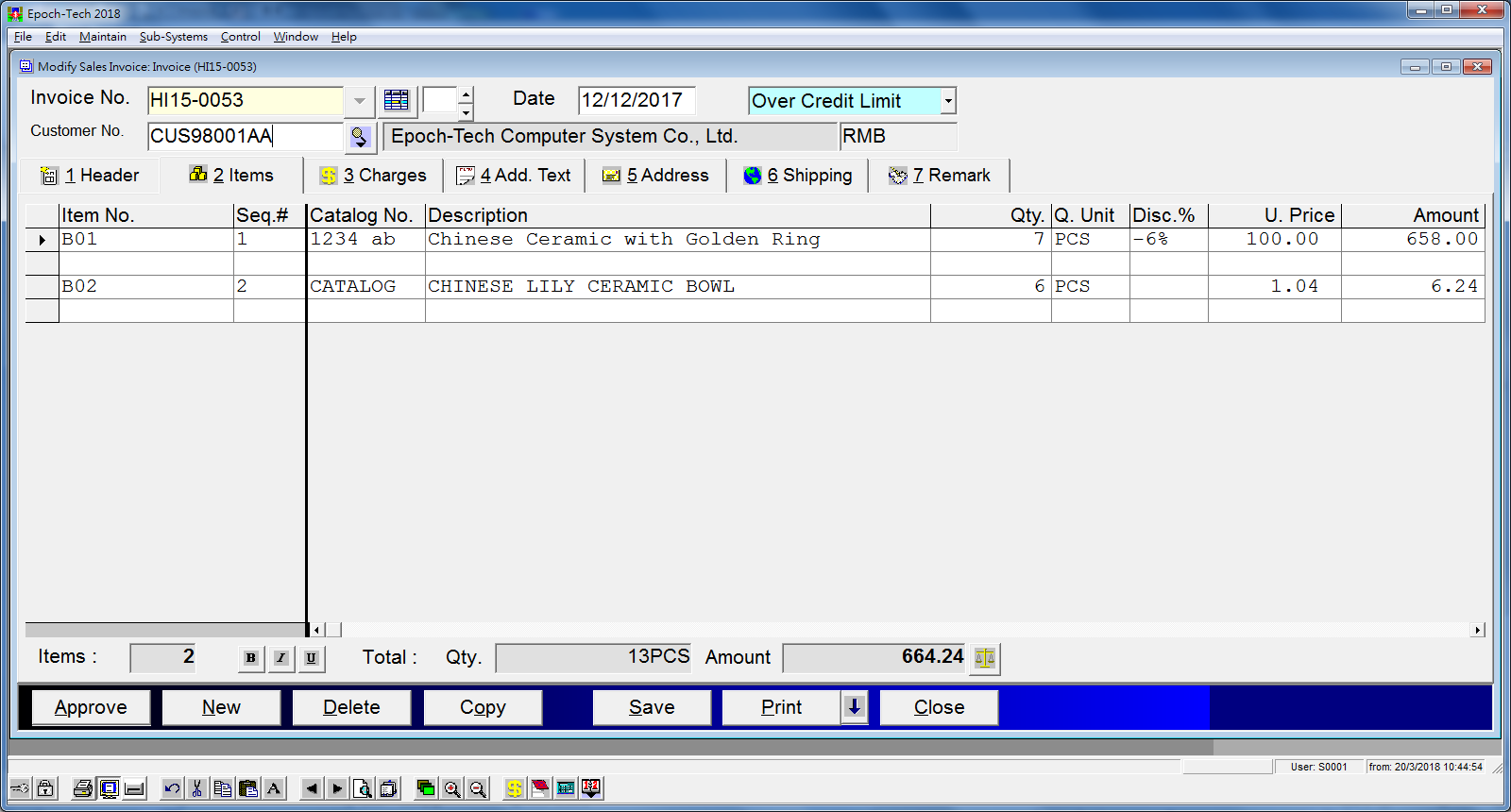Open the Over Credit Limit dropdown
1511x812 pixels.
(x=948, y=101)
